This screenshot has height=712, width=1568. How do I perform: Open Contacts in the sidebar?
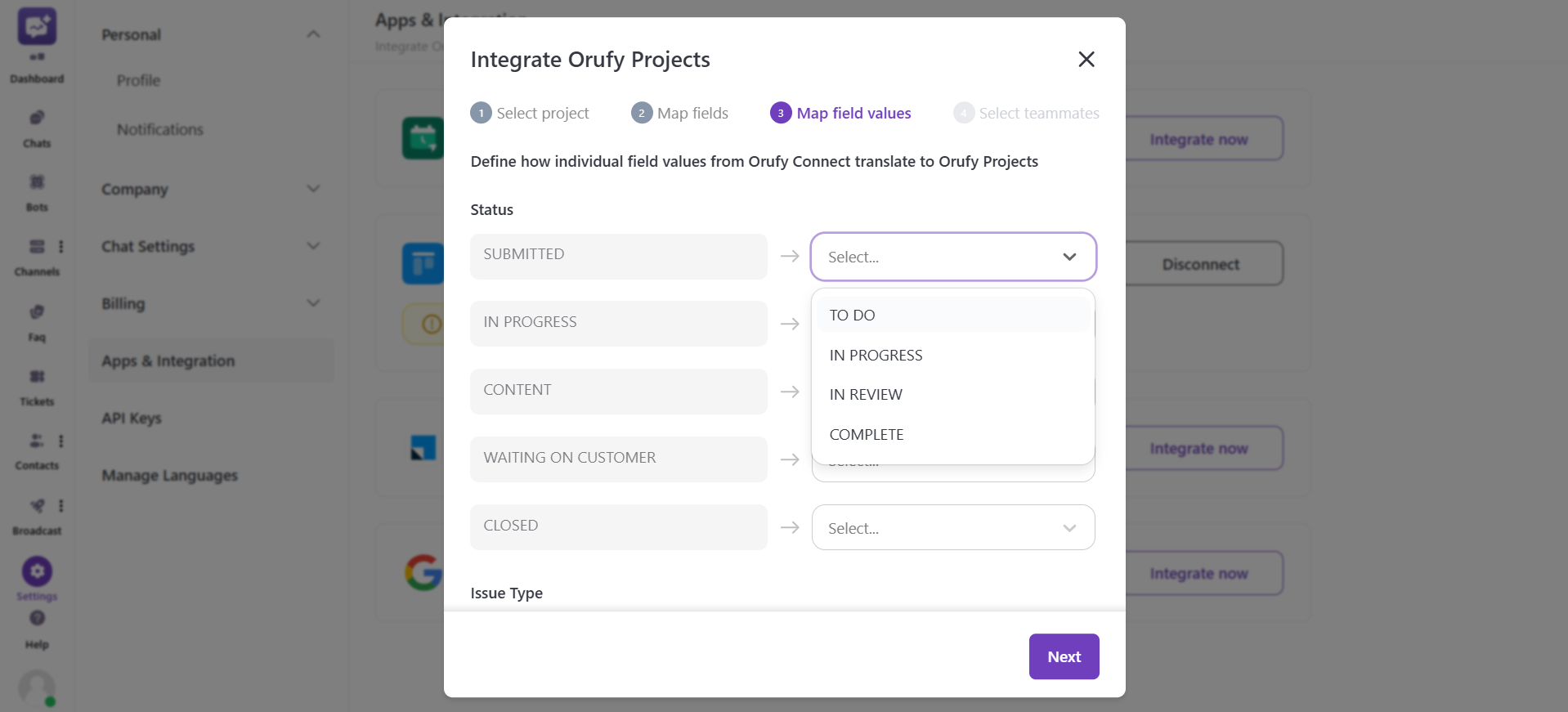pyautogui.click(x=37, y=450)
